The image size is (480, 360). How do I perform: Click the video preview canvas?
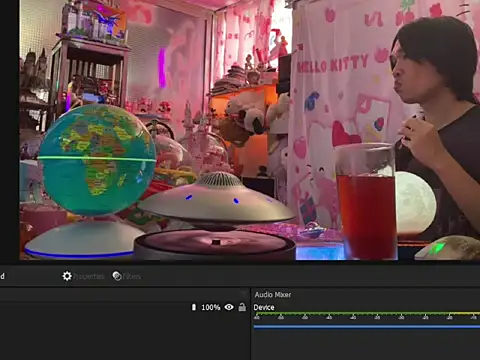(250, 130)
